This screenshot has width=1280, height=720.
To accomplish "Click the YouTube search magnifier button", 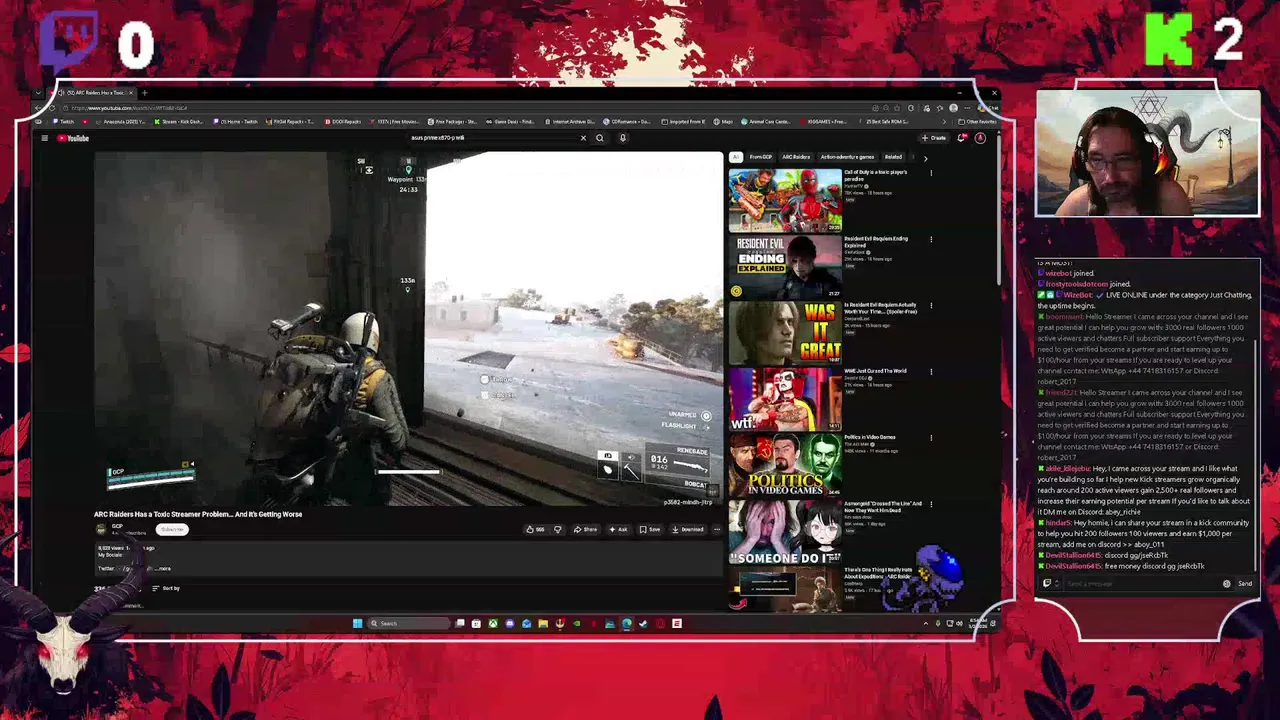I will coord(600,138).
